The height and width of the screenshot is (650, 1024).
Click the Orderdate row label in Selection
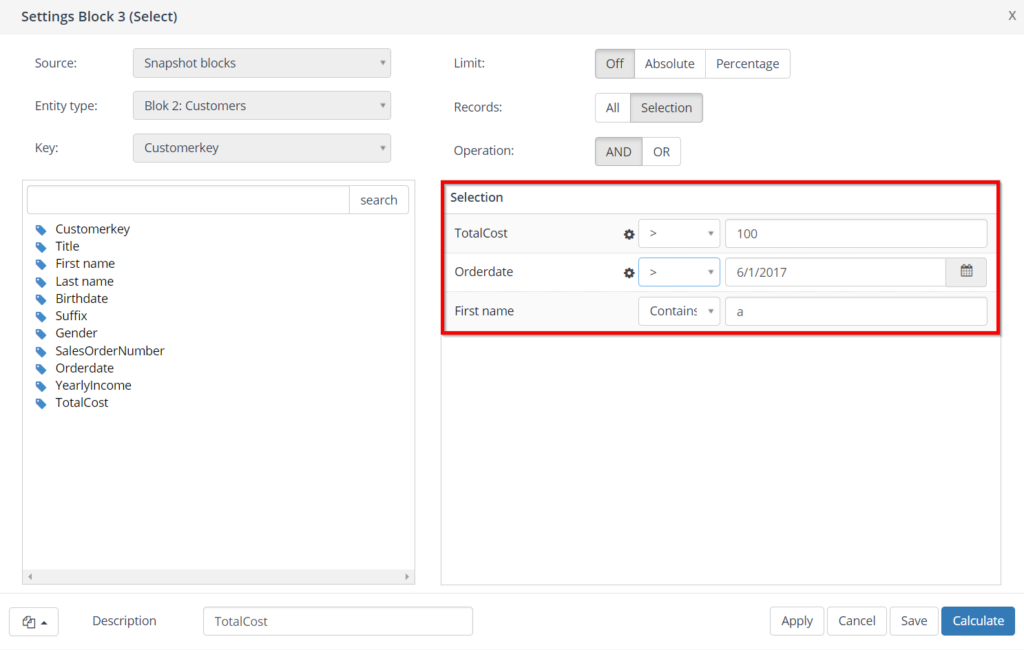point(484,272)
